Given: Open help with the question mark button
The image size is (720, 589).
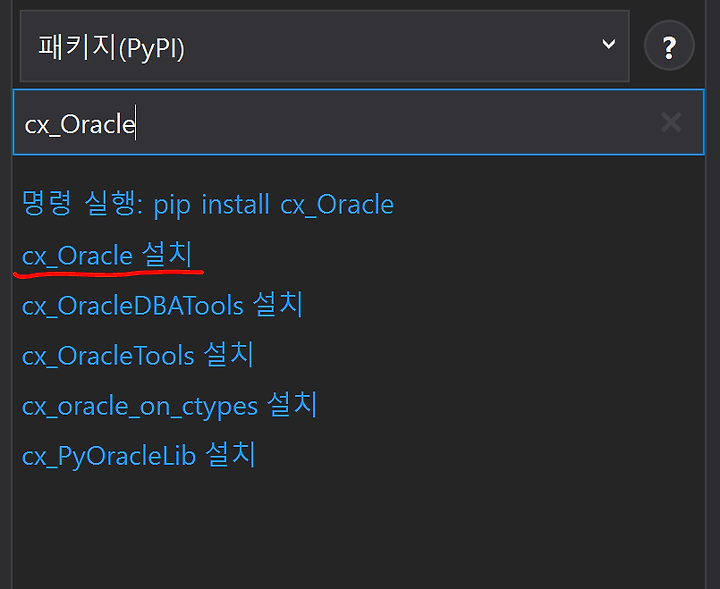Looking at the screenshot, I should pyautogui.click(x=669, y=45).
